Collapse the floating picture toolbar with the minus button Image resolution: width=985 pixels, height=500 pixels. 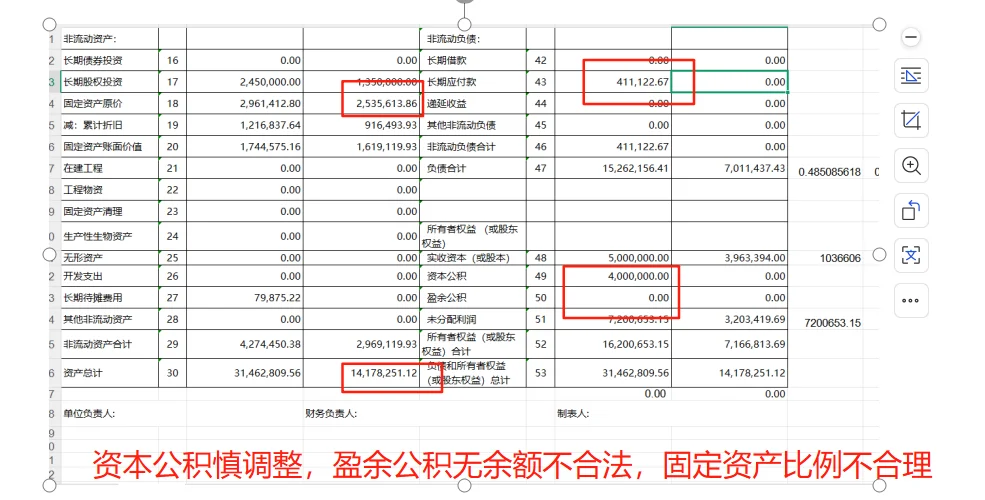pyautogui.click(x=911, y=37)
